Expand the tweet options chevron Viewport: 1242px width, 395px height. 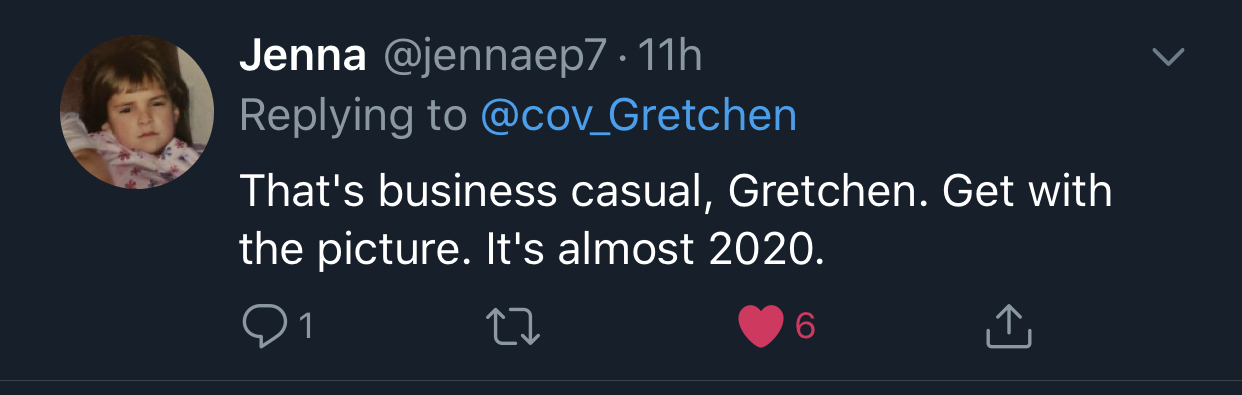point(1167,57)
